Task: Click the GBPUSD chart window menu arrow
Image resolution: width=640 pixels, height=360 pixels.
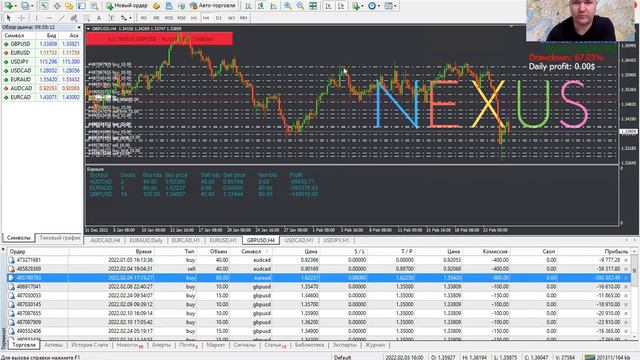Action: (88, 29)
